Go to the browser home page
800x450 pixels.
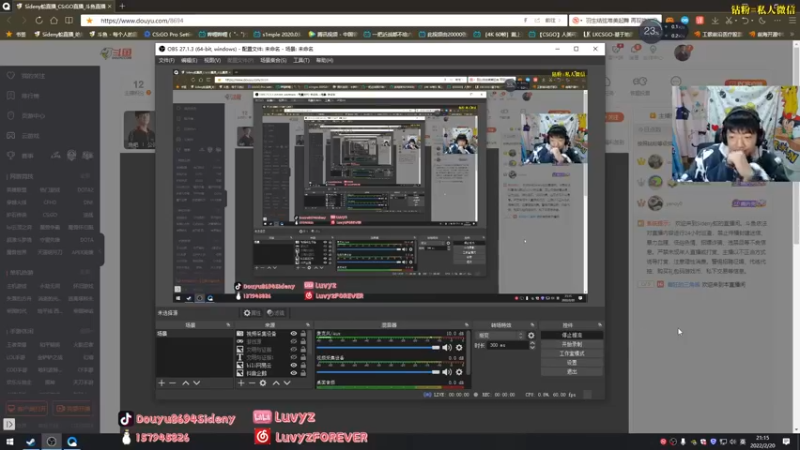click(x=54, y=20)
